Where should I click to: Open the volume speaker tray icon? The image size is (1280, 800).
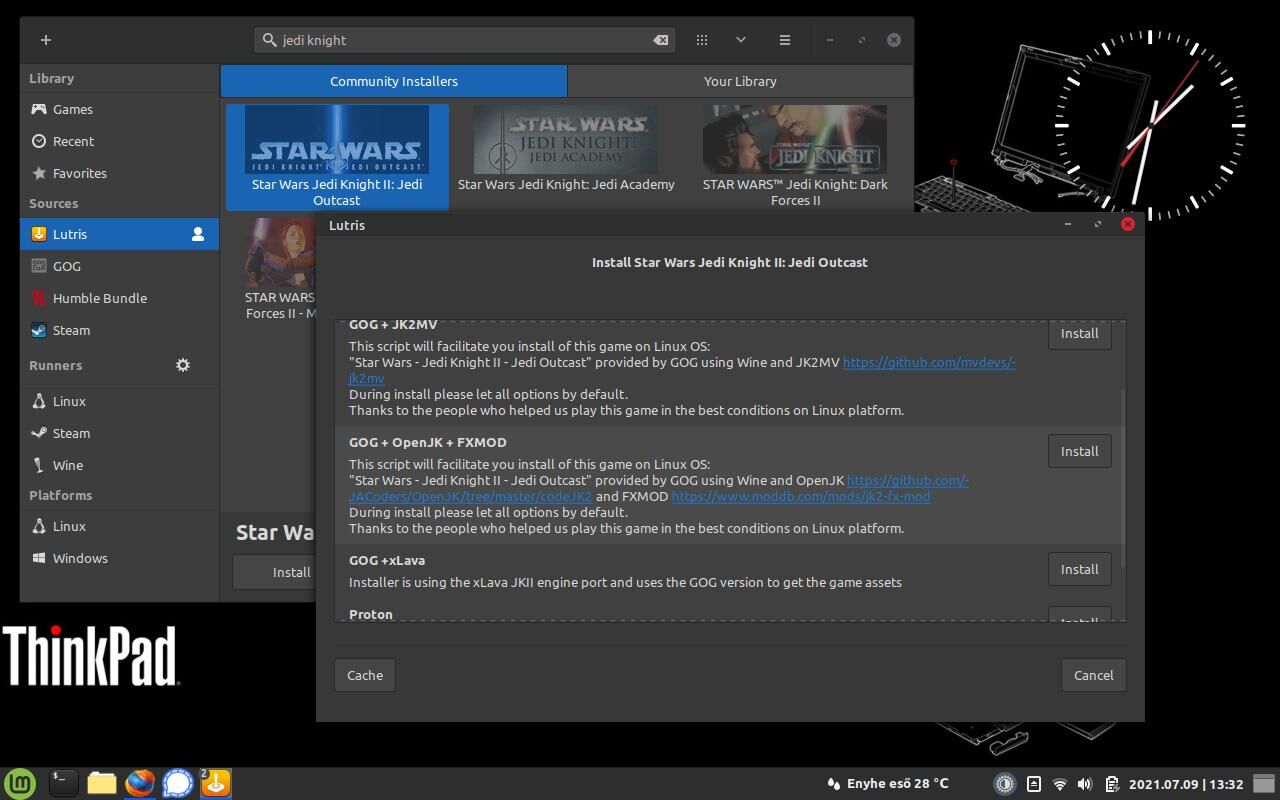pos(1085,784)
